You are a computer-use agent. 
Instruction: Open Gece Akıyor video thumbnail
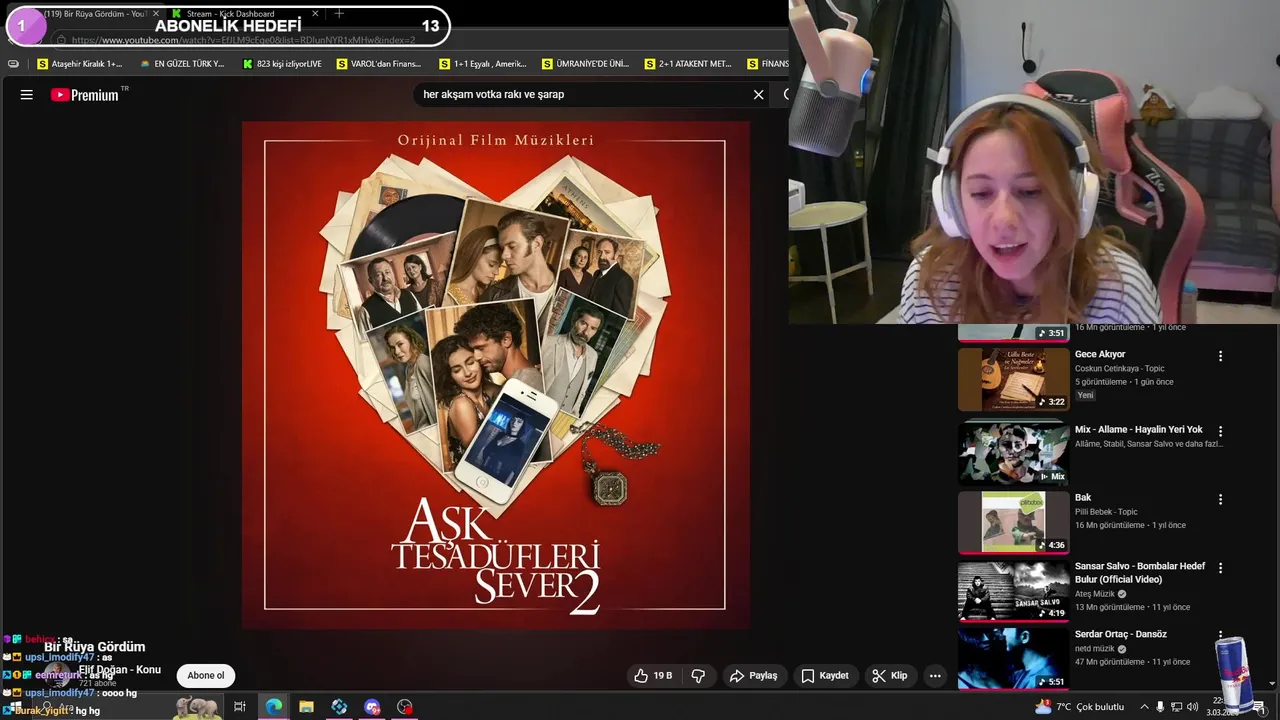1014,379
